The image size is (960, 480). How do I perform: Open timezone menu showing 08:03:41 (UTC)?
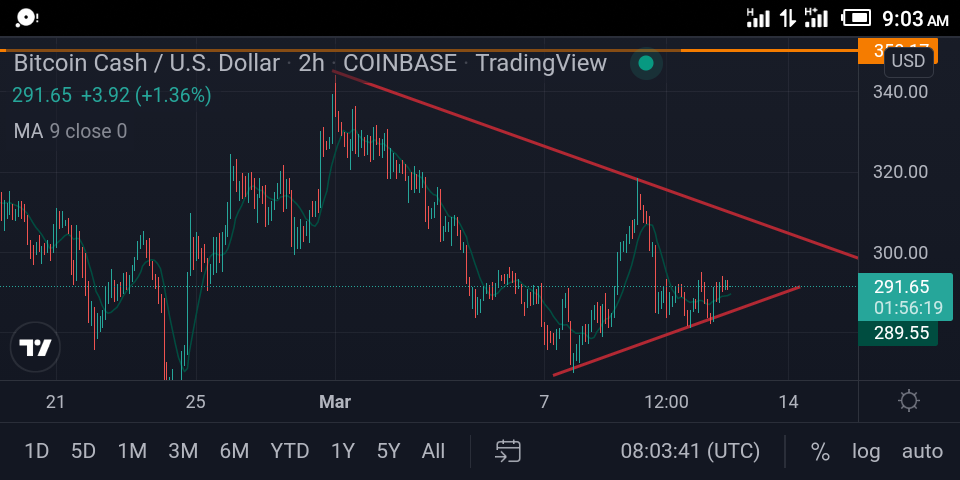click(690, 452)
